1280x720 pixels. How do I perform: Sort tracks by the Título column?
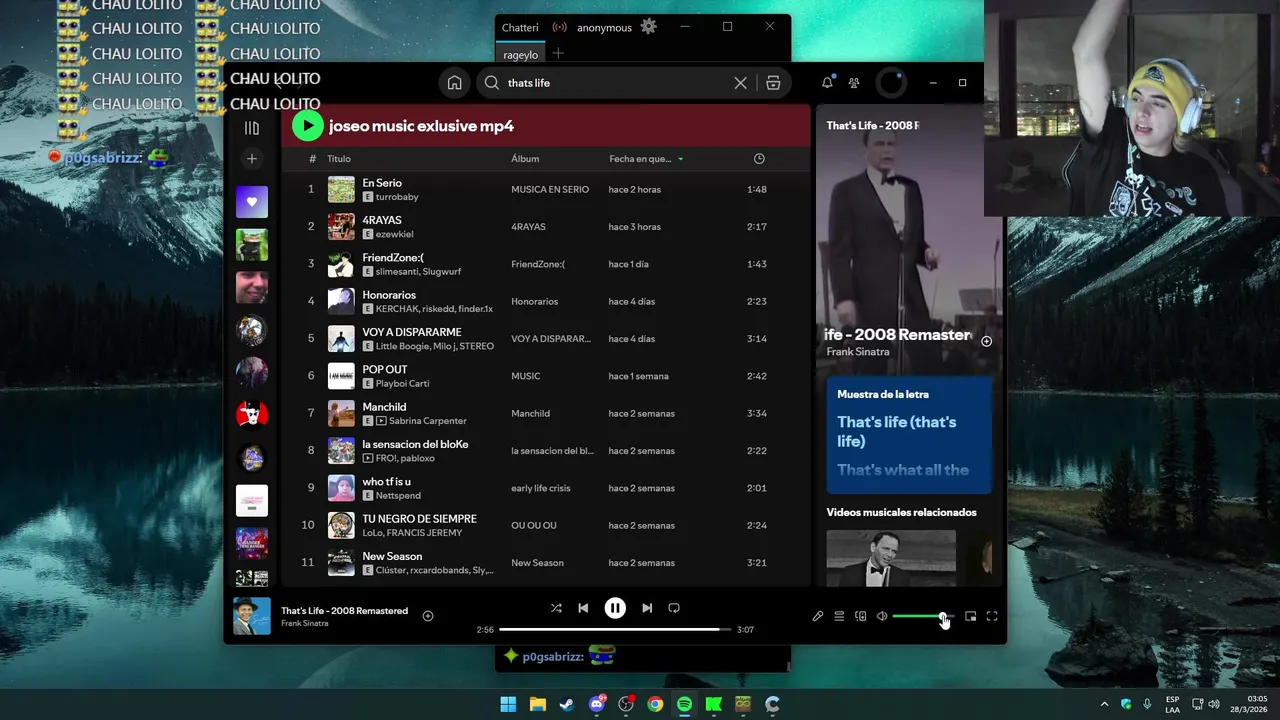point(339,159)
